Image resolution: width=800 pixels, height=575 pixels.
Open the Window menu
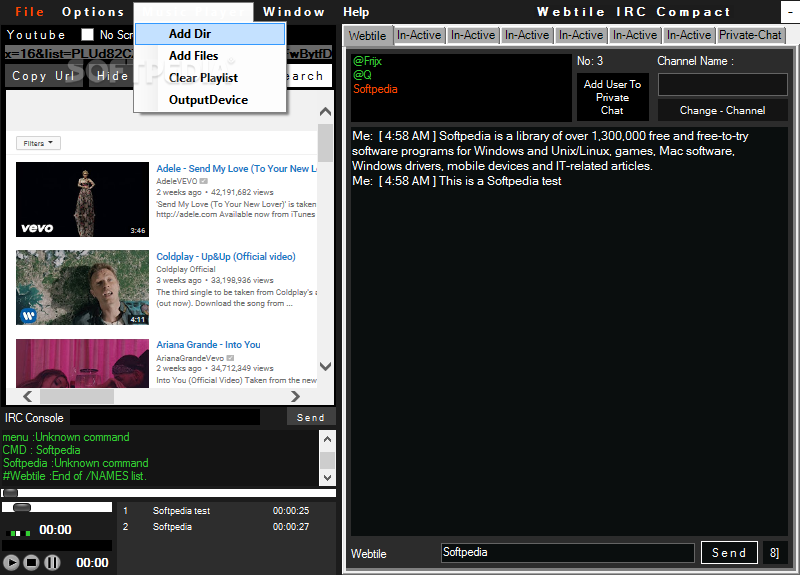coord(294,11)
